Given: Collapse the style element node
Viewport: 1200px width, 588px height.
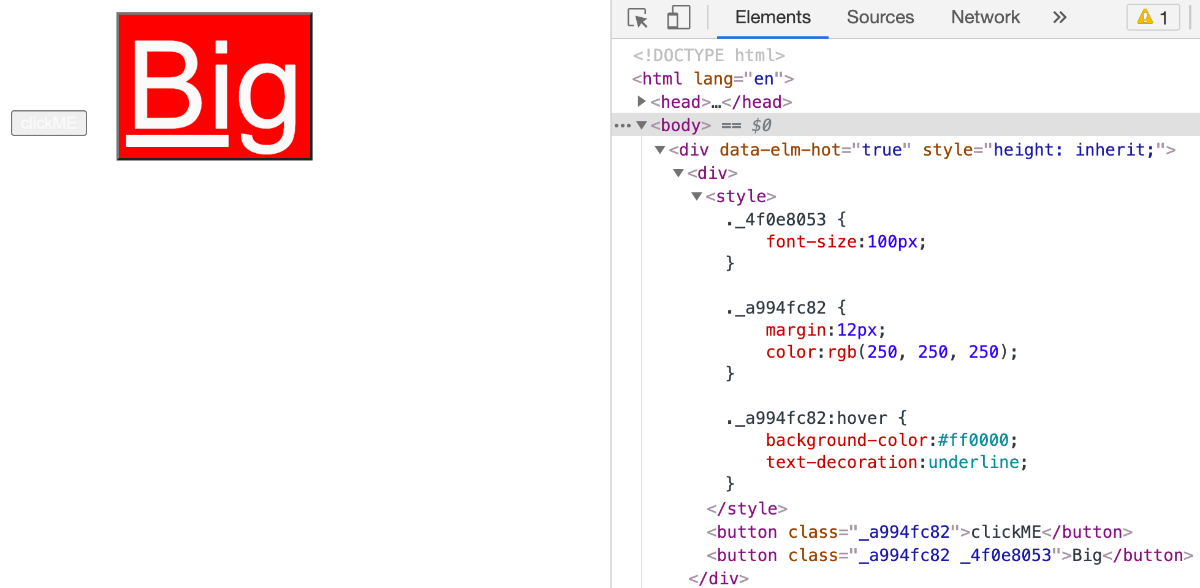Looking at the screenshot, I should [697, 197].
